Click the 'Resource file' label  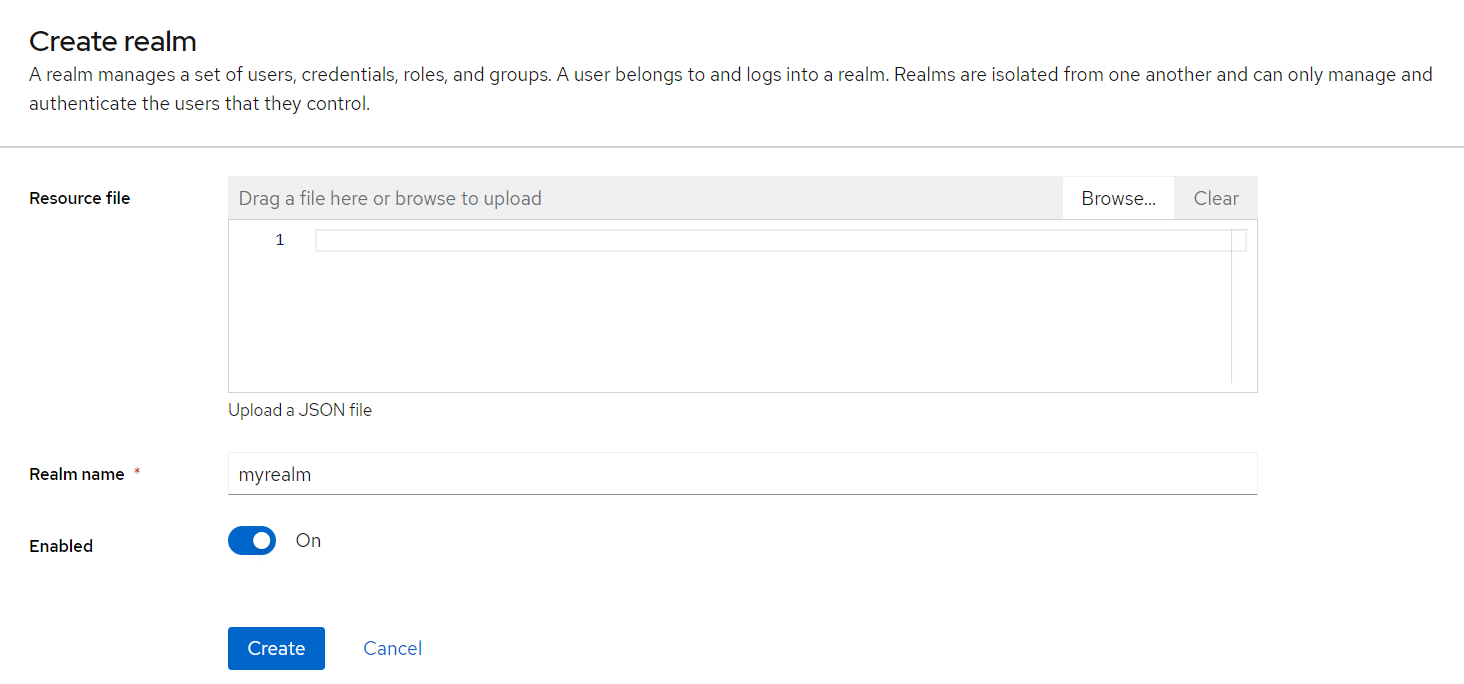pos(80,198)
